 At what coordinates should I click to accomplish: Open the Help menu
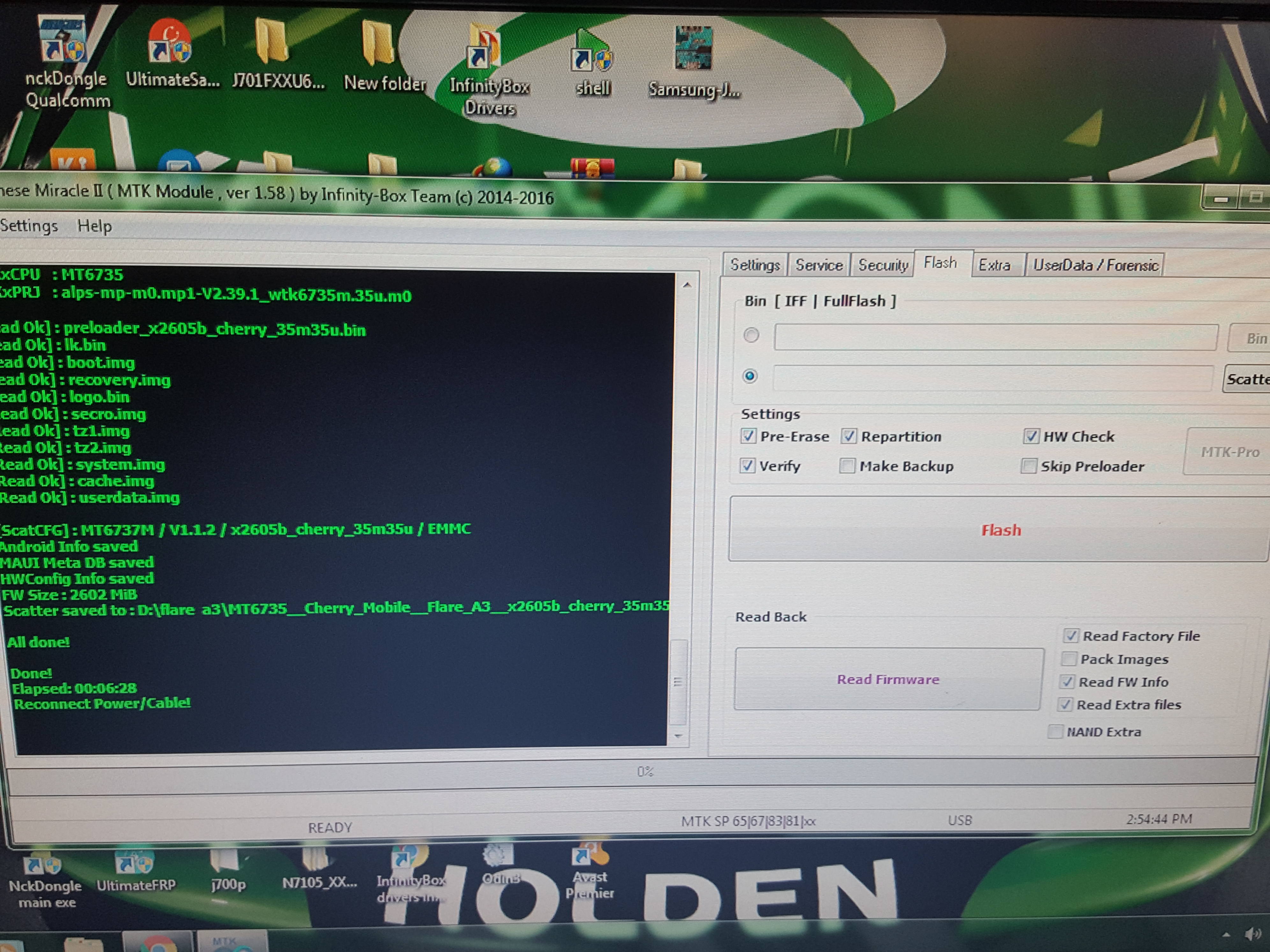tap(95, 226)
